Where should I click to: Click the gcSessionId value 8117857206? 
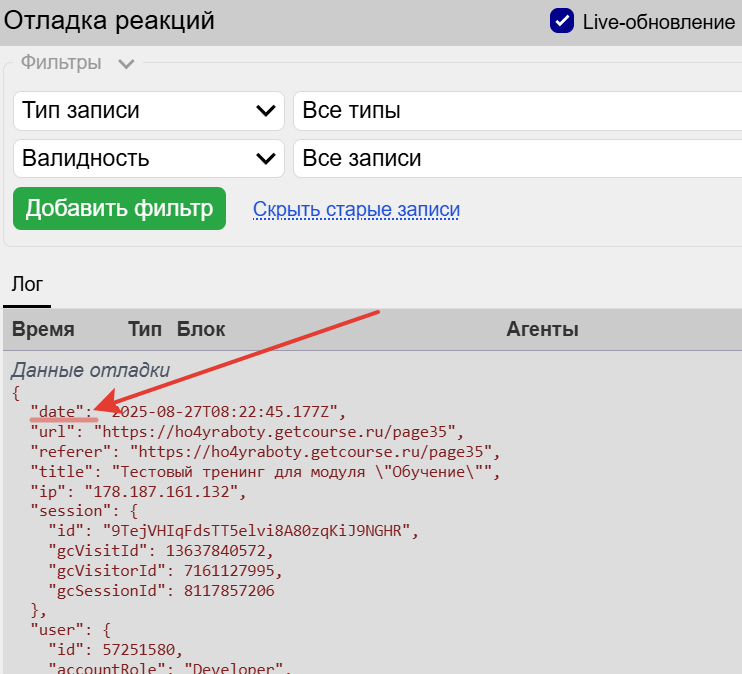coord(229,591)
